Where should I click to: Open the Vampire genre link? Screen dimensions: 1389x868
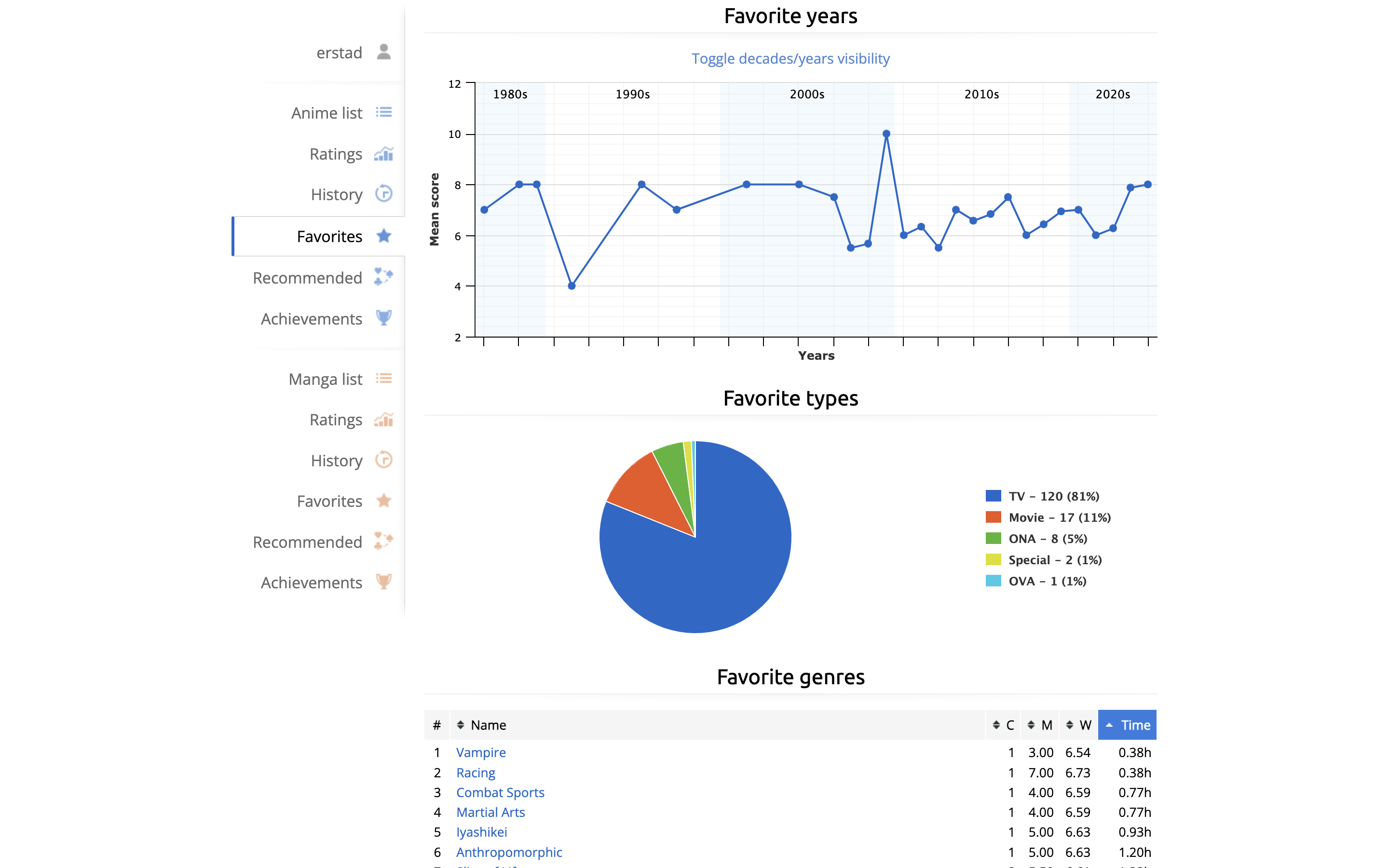click(480, 752)
